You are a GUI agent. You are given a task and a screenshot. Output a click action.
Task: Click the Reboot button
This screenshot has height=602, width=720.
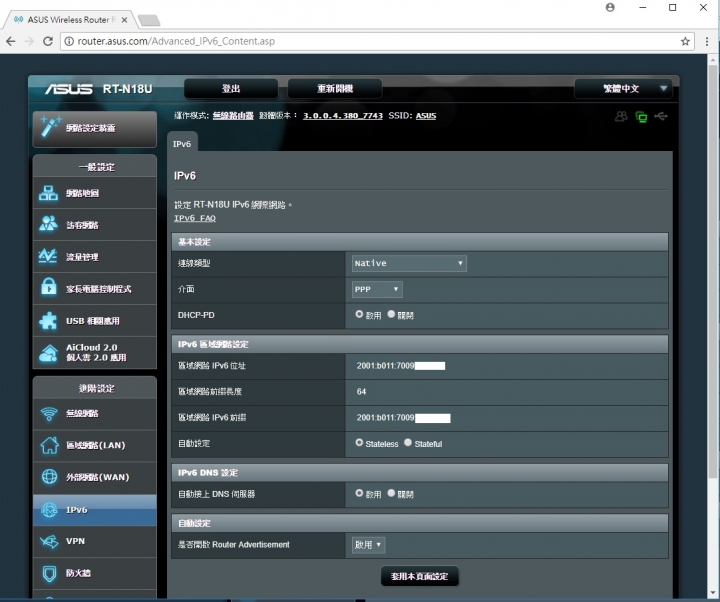[x=335, y=89]
